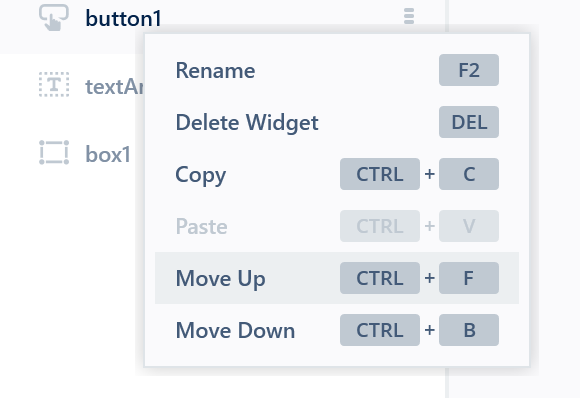Click the button1 widget icon

coord(54,17)
